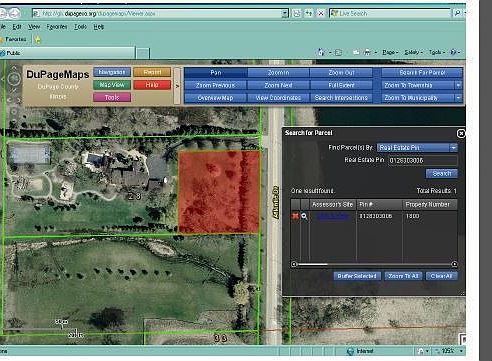Image resolution: width=492 pixels, height=361 pixels.
Task: Click the Read Mail icon
Action: pyautogui.click(x=356, y=52)
